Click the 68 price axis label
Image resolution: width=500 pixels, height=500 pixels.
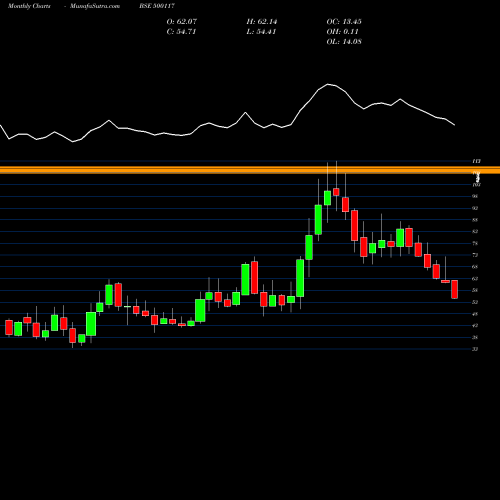click(475, 267)
